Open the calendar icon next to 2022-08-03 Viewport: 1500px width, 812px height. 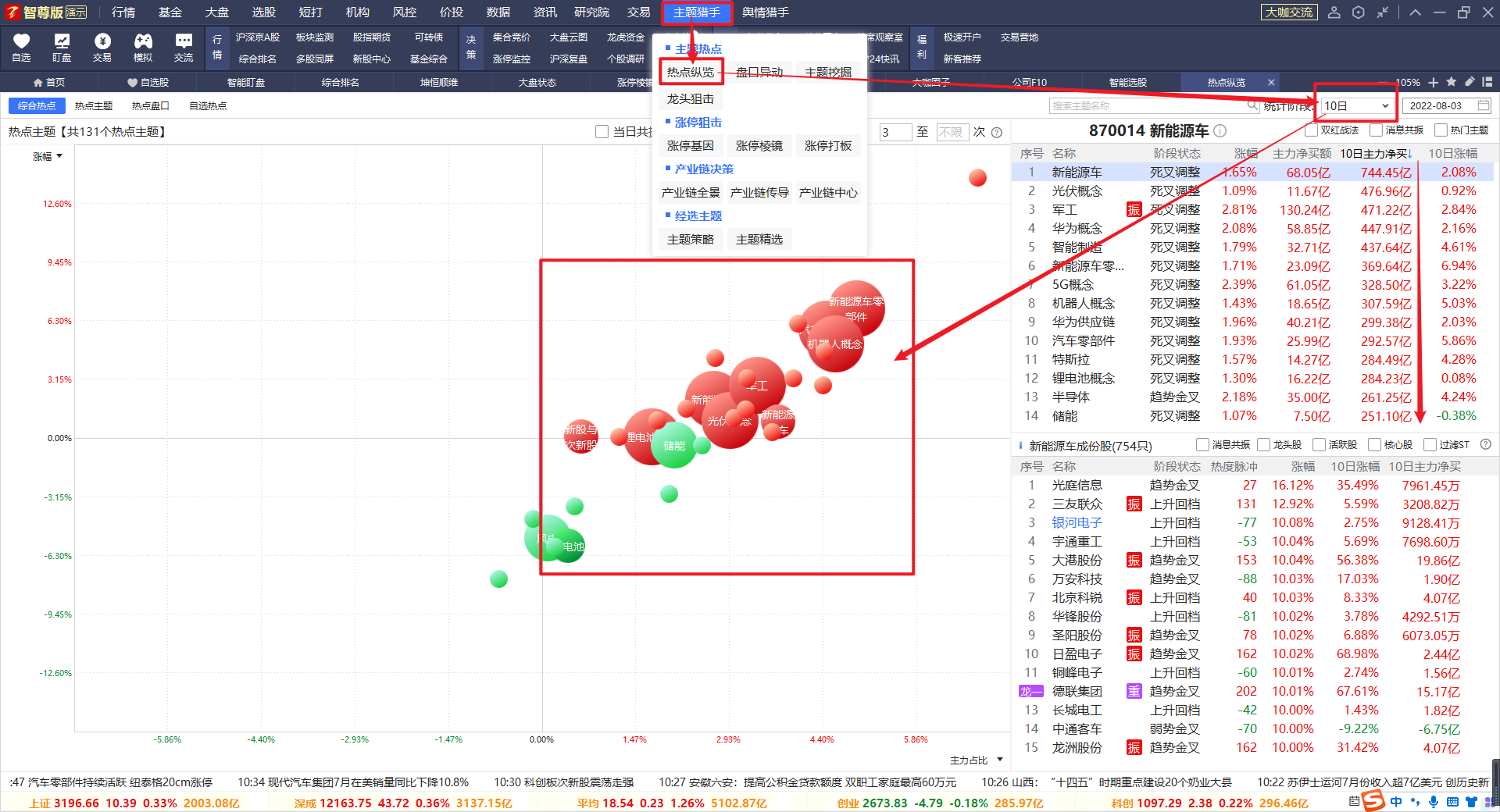[x=1484, y=105]
